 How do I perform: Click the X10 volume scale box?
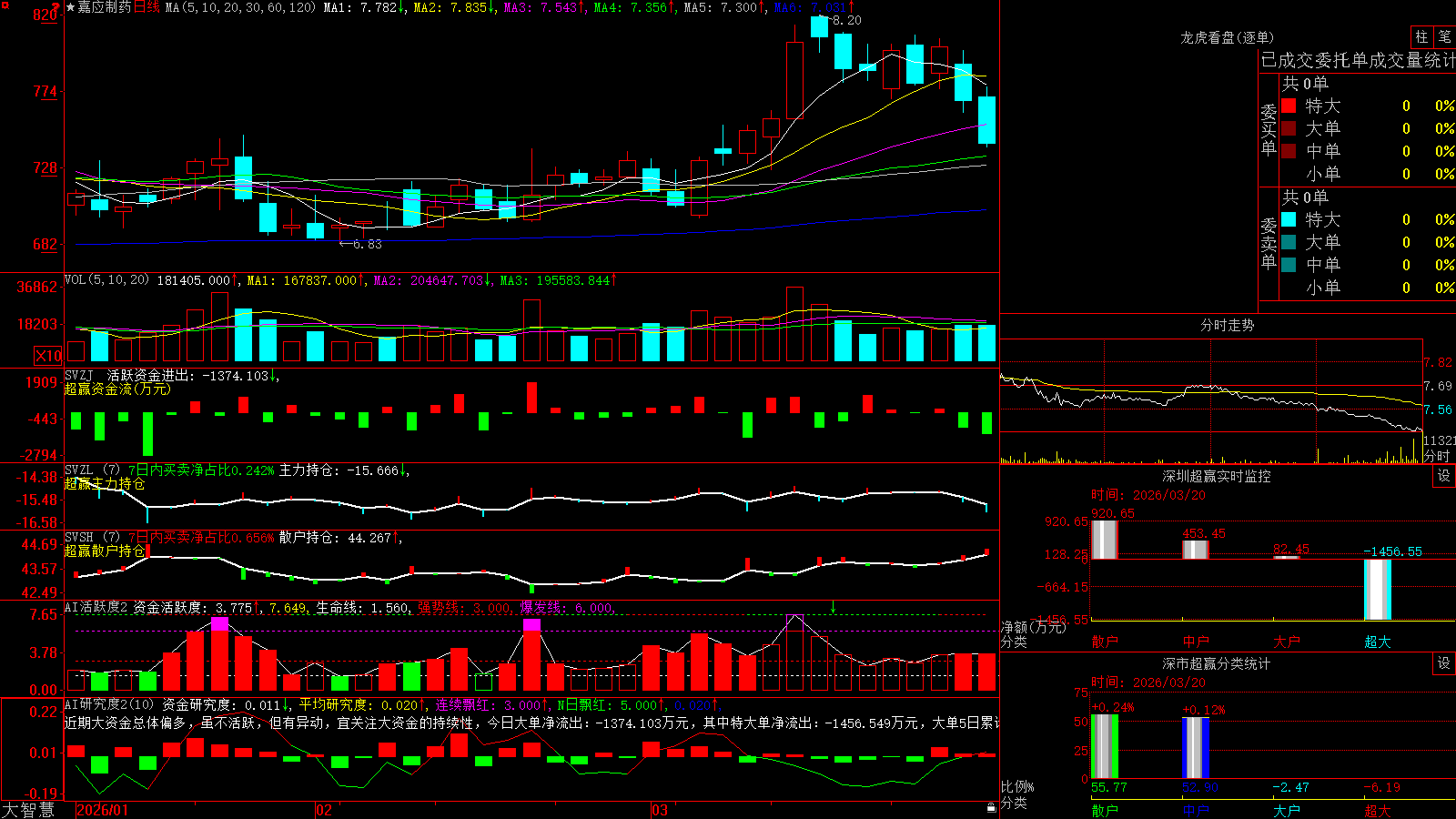[x=48, y=356]
